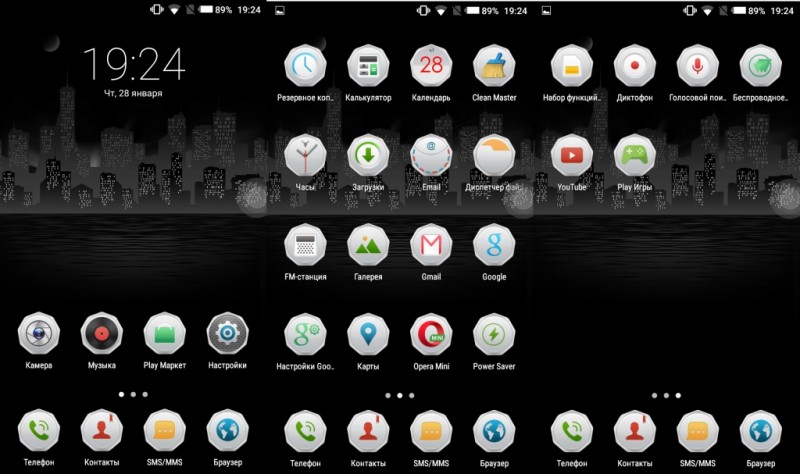
Task: Tap page indicator dots on clock screen
Action: (x=133, y=394)
